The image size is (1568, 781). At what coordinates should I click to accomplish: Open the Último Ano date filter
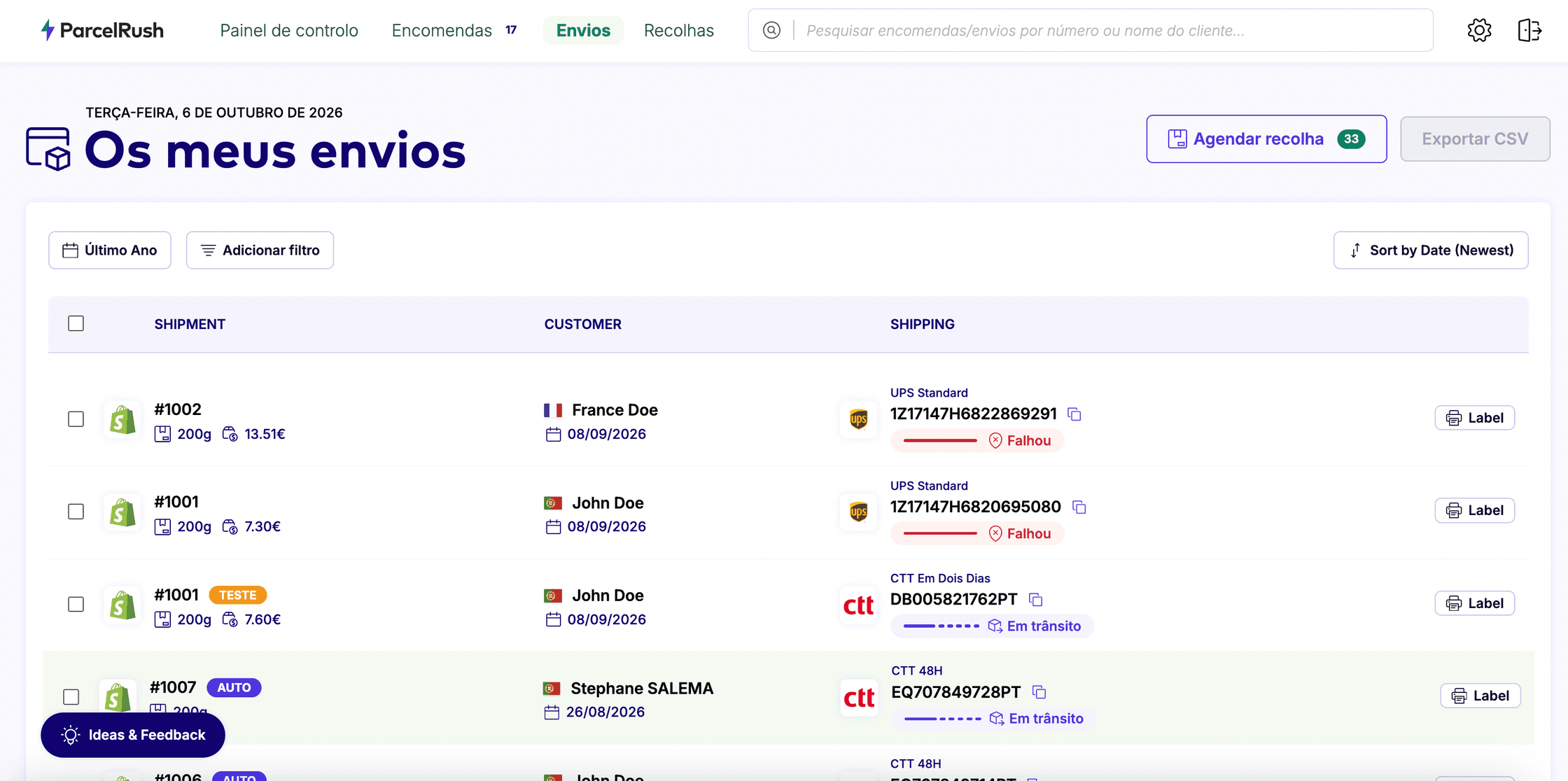tap(110, 250)
